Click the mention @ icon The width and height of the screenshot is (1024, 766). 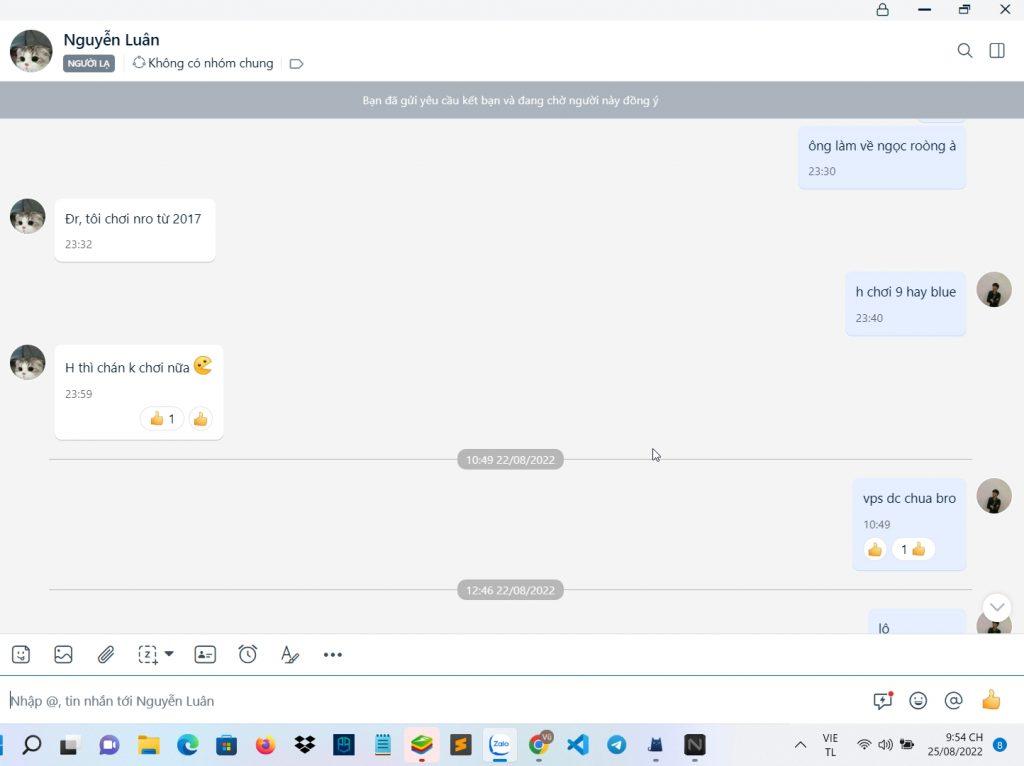click(954, 701)
